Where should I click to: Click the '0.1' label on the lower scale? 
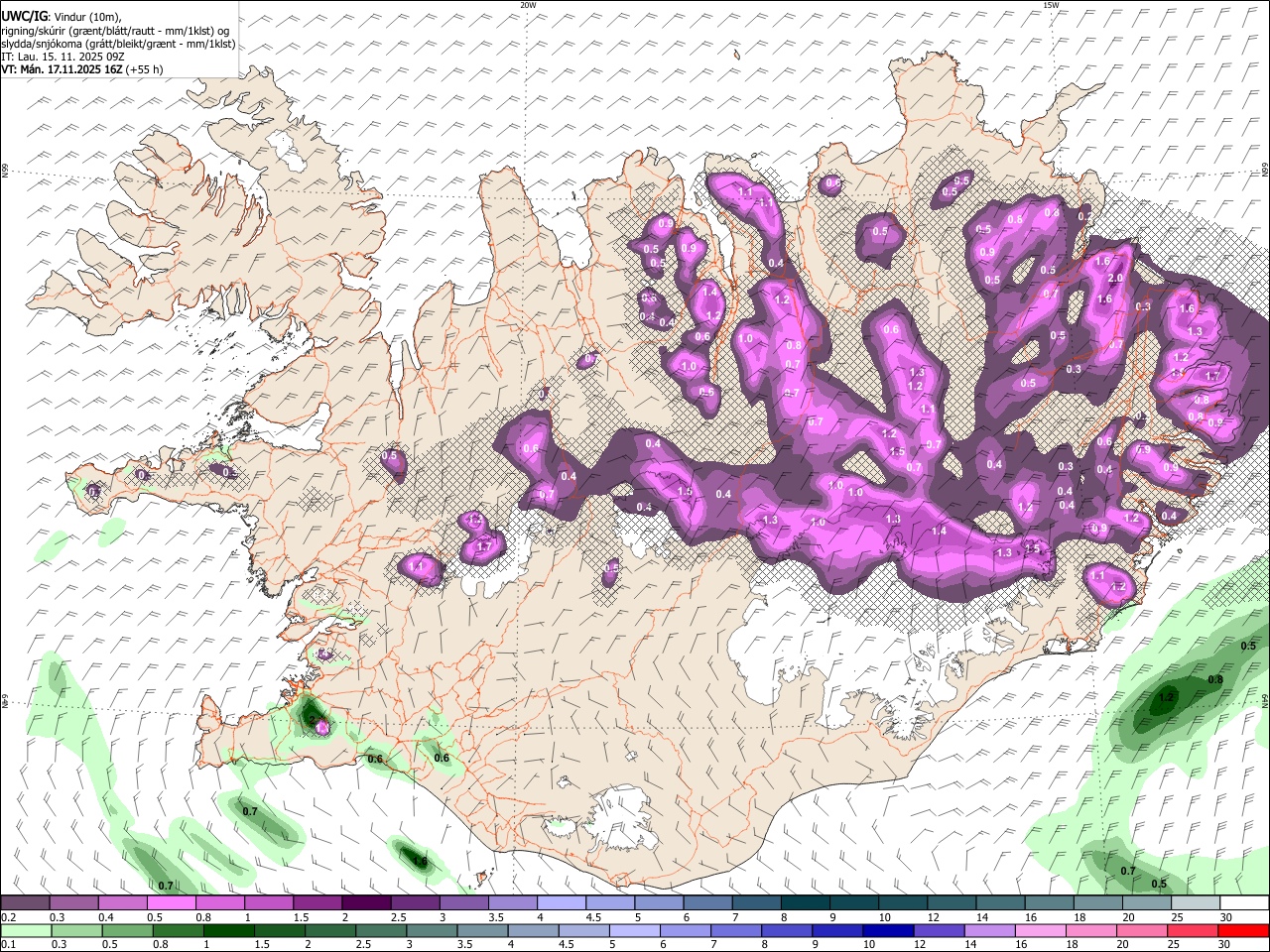[8, 945]
